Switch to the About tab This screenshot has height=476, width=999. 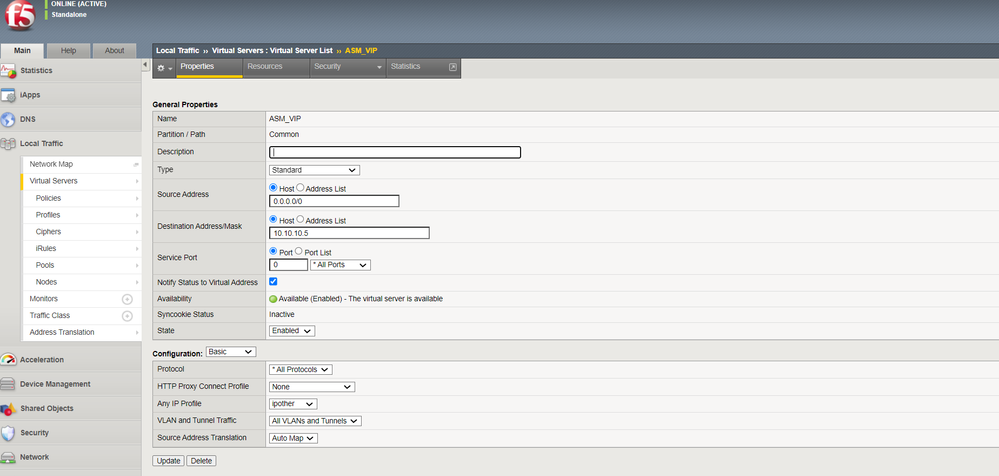coord(114,51)
